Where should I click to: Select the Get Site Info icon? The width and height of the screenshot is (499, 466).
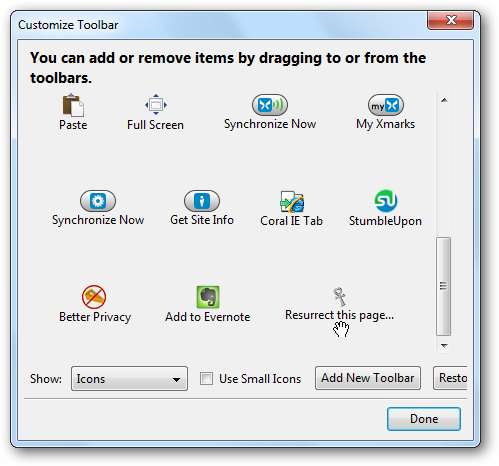[202, 201]
